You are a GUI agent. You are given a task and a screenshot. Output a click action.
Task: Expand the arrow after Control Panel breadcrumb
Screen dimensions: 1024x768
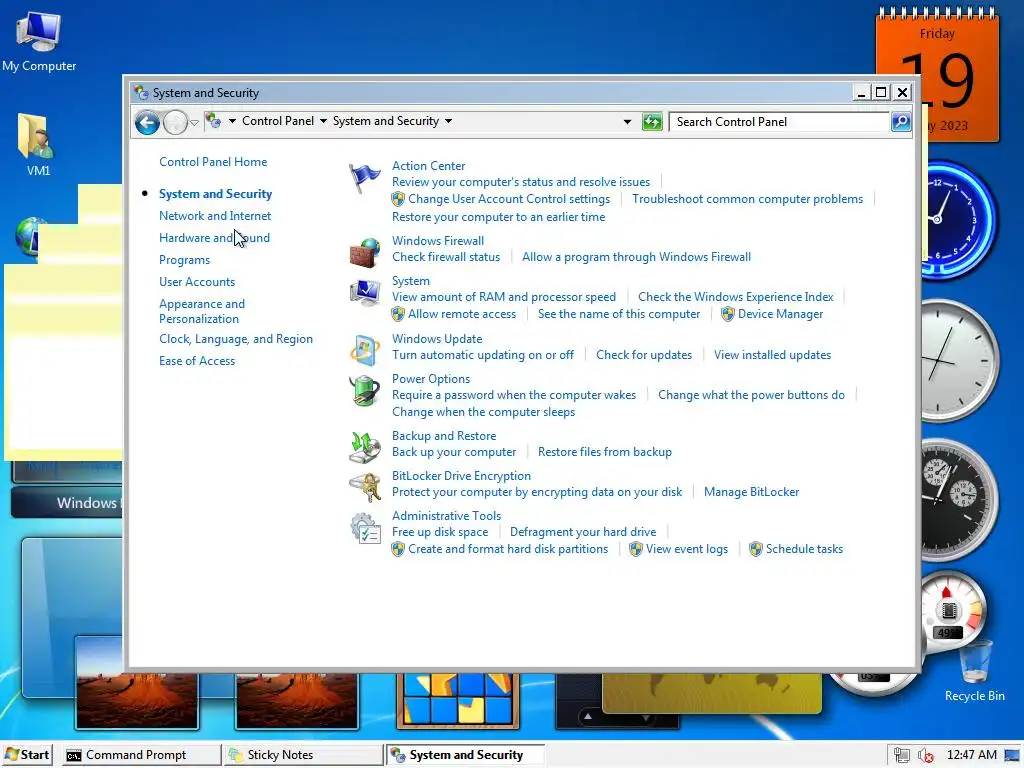[323, 121]
